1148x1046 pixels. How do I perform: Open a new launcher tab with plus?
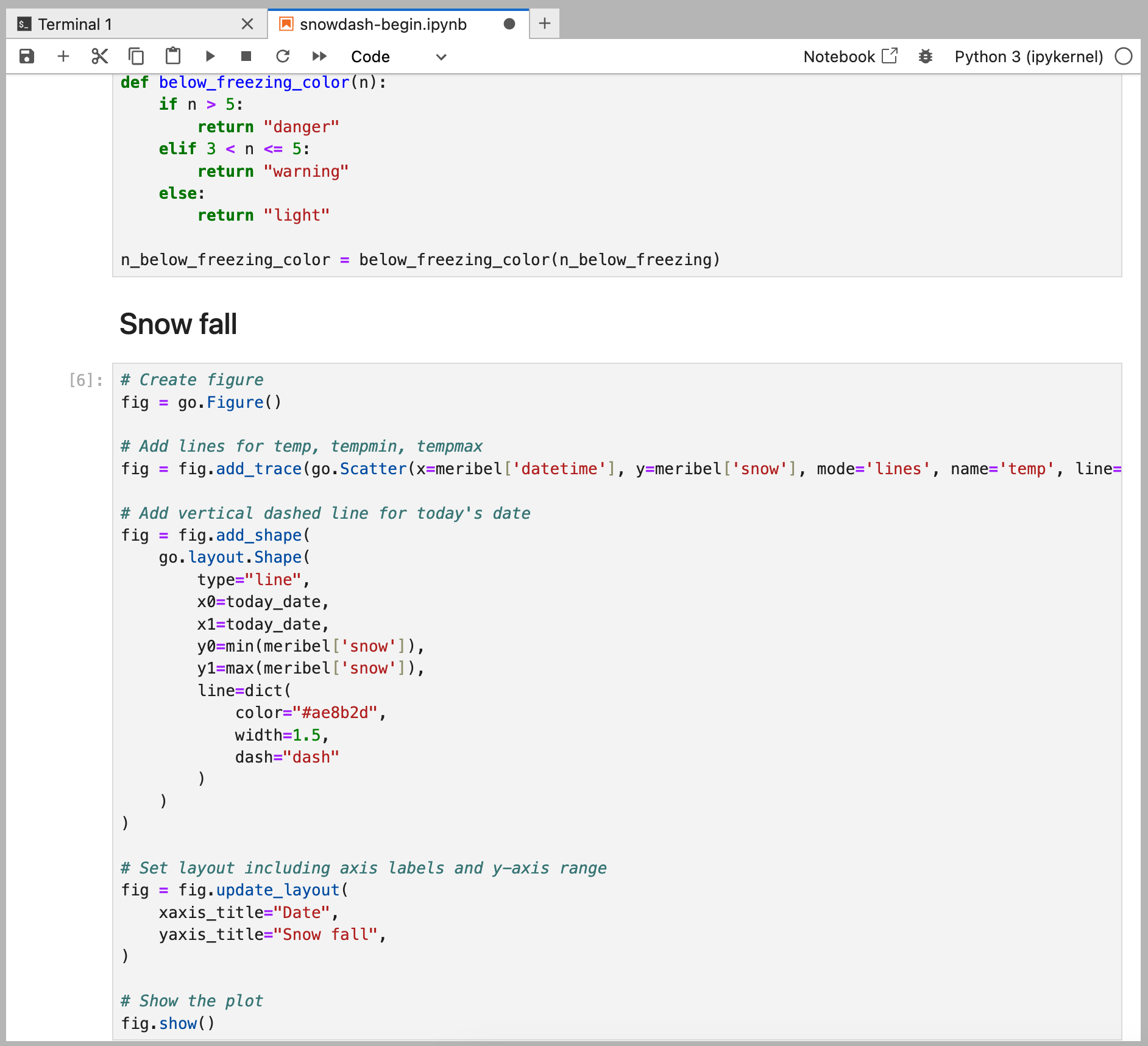tap(545, 24)
